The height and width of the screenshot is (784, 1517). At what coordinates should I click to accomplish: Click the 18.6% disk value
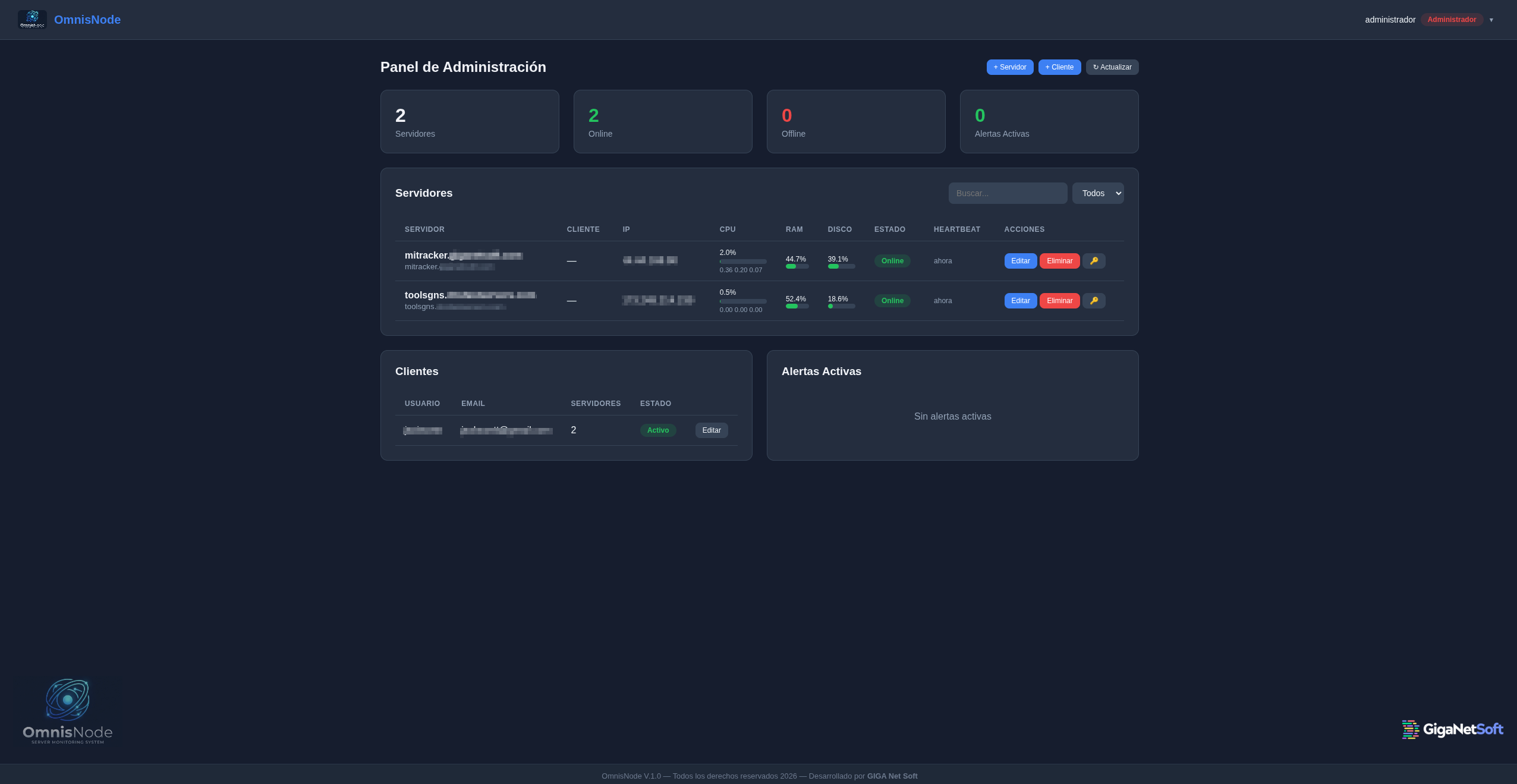[838, 299]
